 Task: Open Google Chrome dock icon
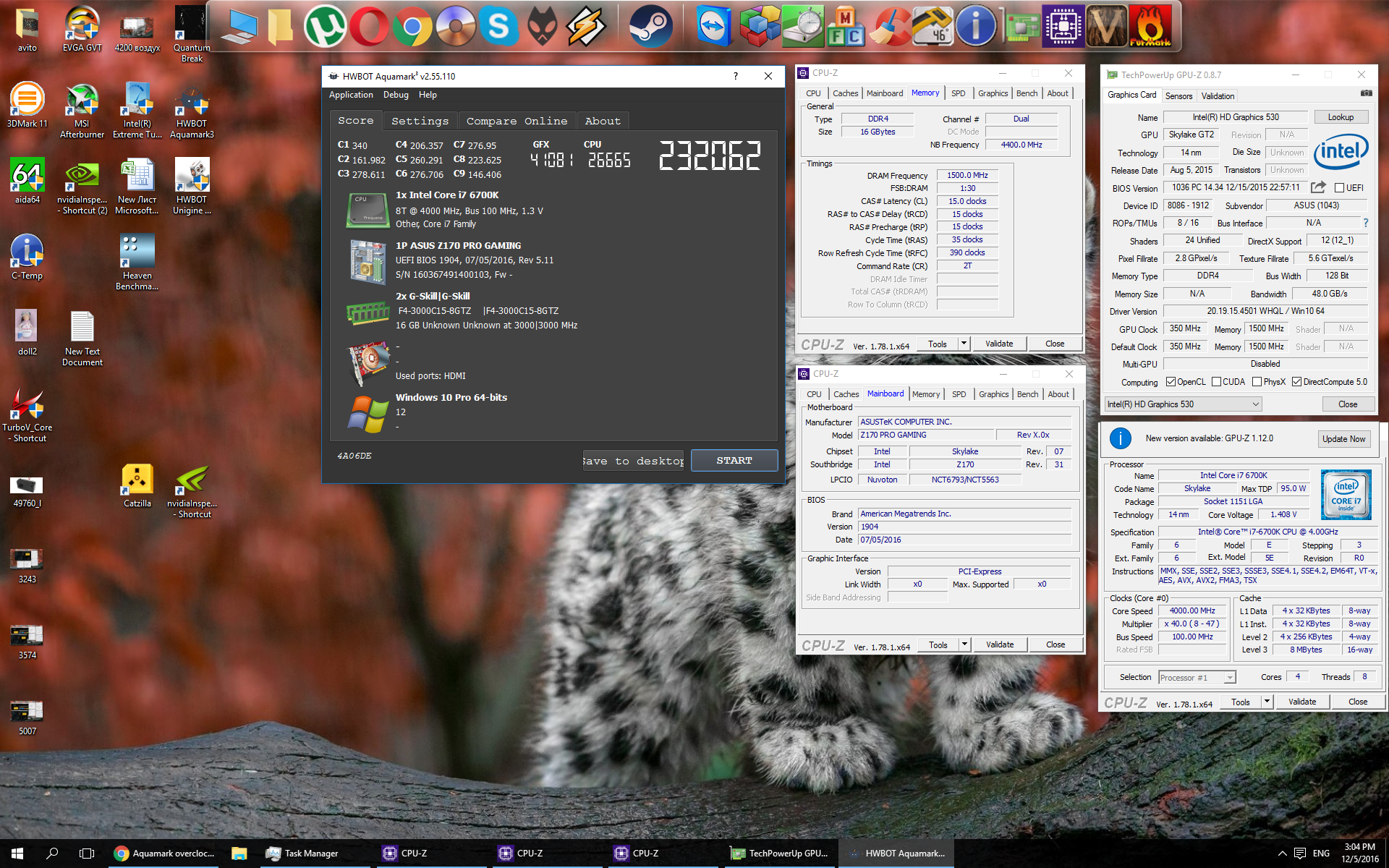(412, 27)
